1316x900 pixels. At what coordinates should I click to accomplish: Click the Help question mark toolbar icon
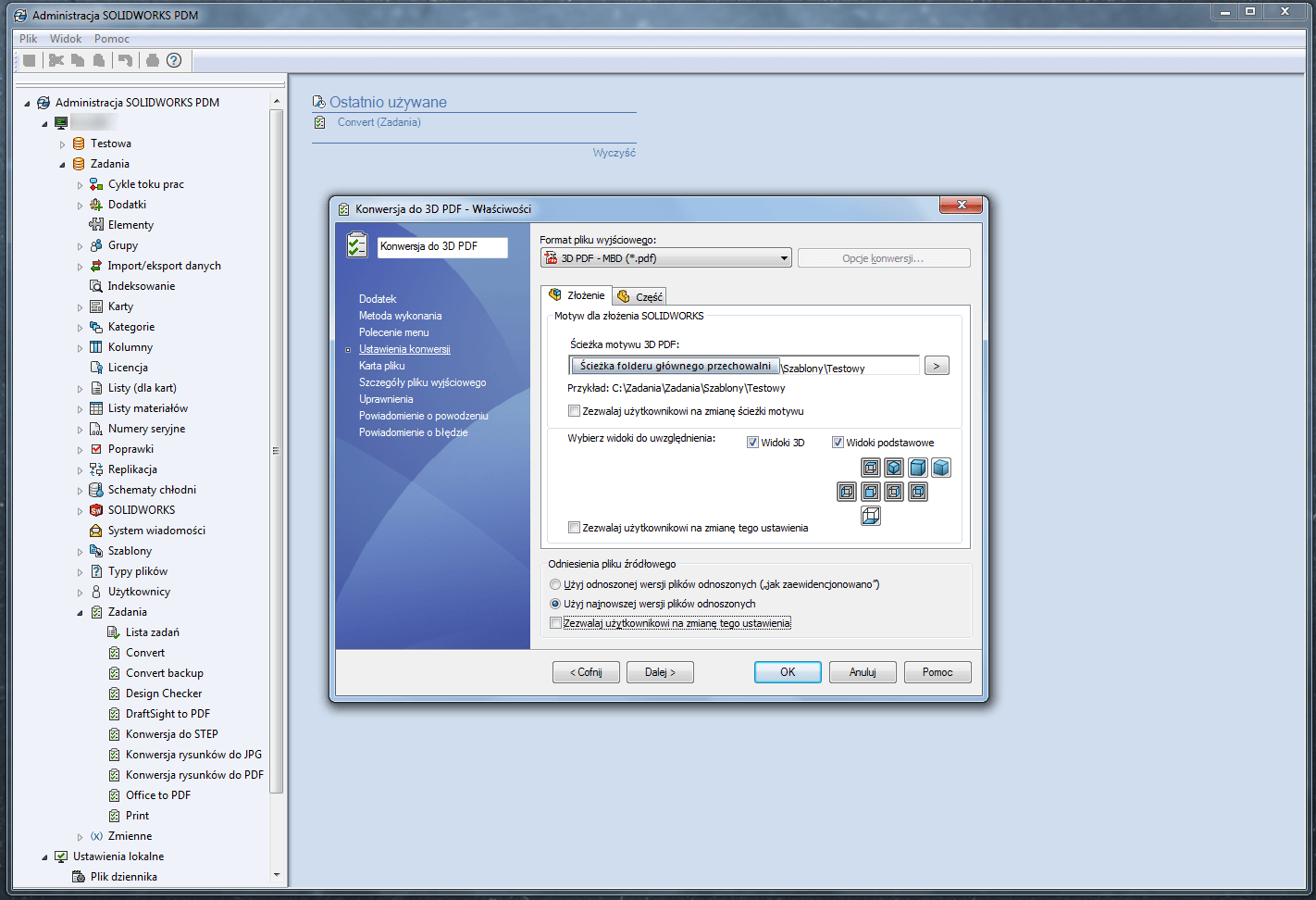point(173,60)
